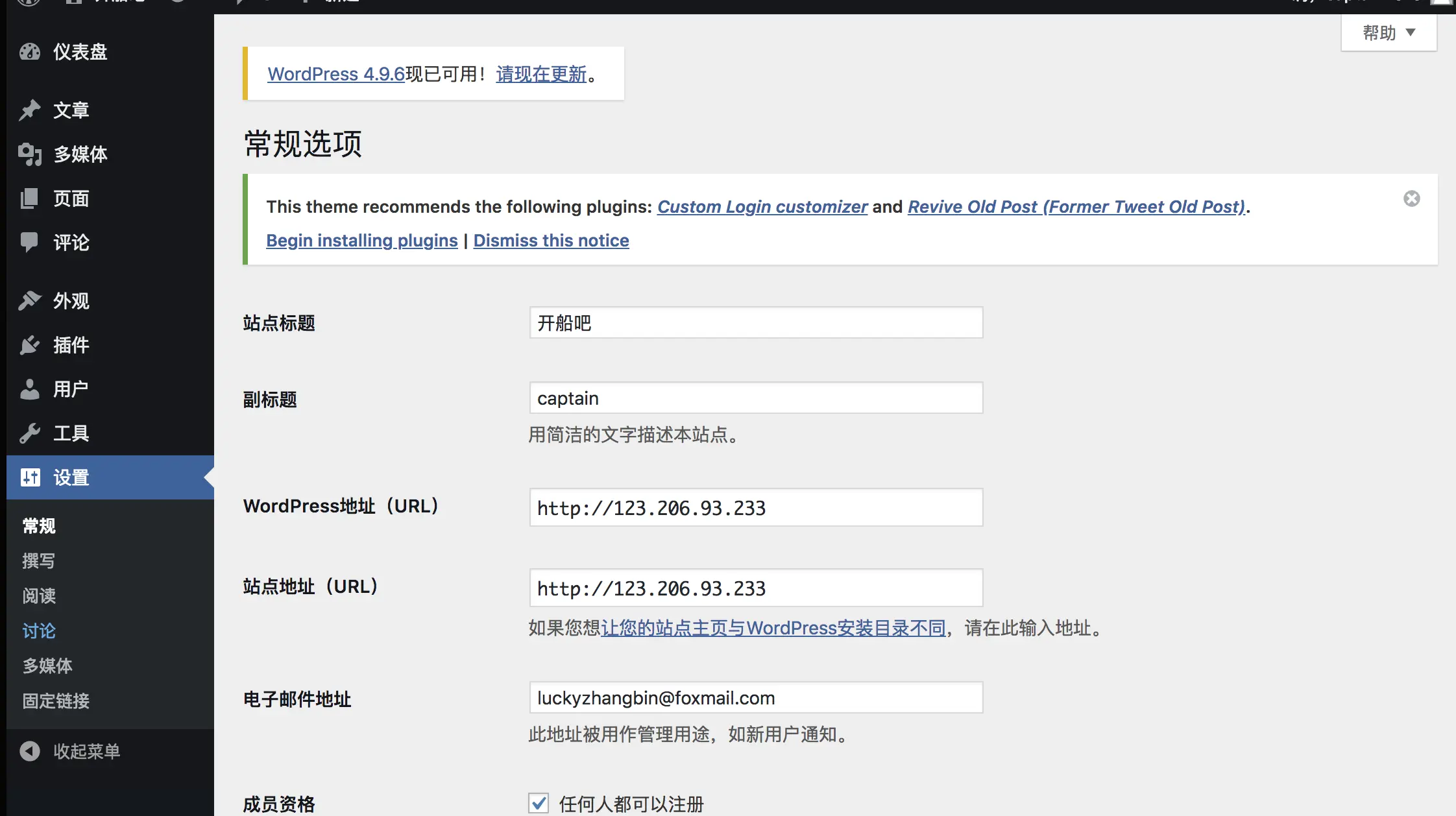Click the 请现在更新 update link

coord(541,74)
